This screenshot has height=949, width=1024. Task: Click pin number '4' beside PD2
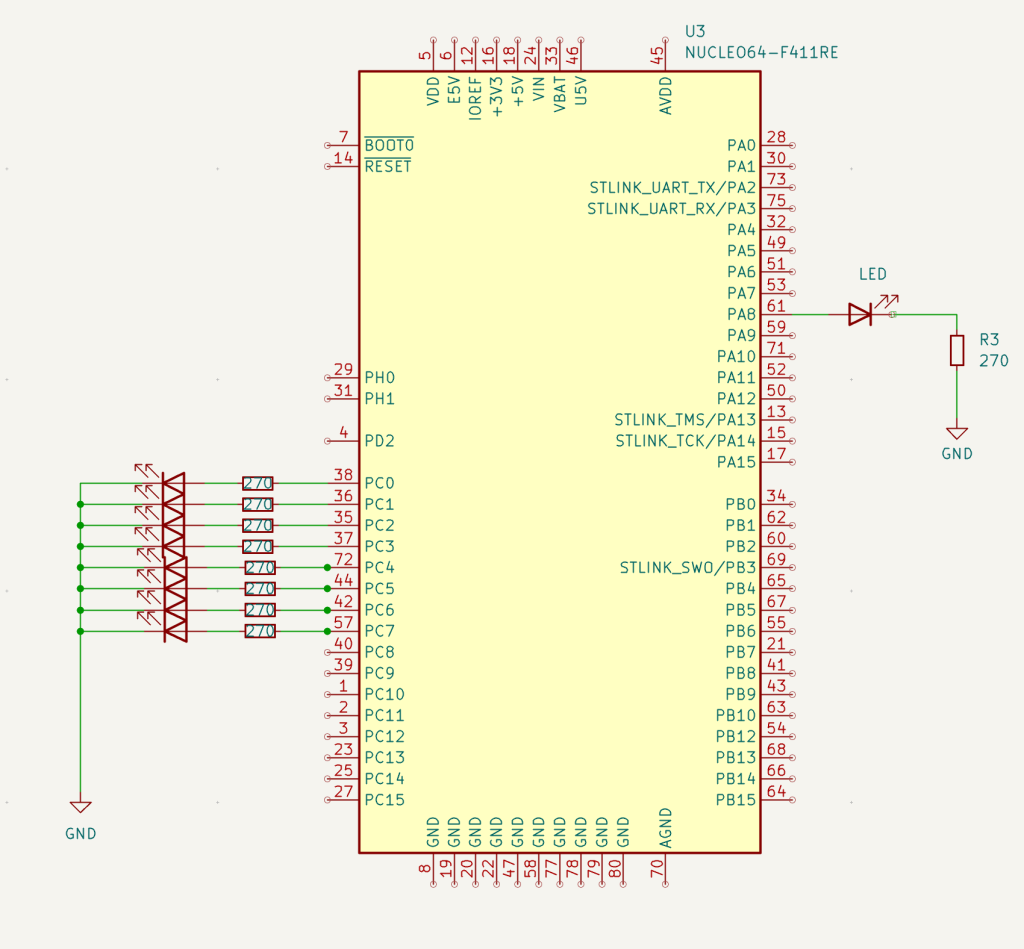point(344,432)
